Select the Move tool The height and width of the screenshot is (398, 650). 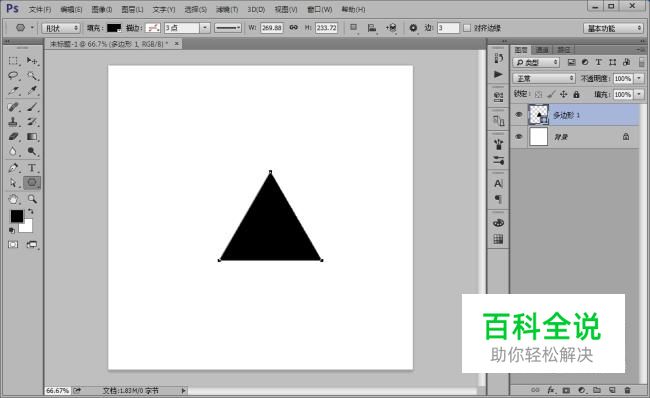tap(32, 61)
